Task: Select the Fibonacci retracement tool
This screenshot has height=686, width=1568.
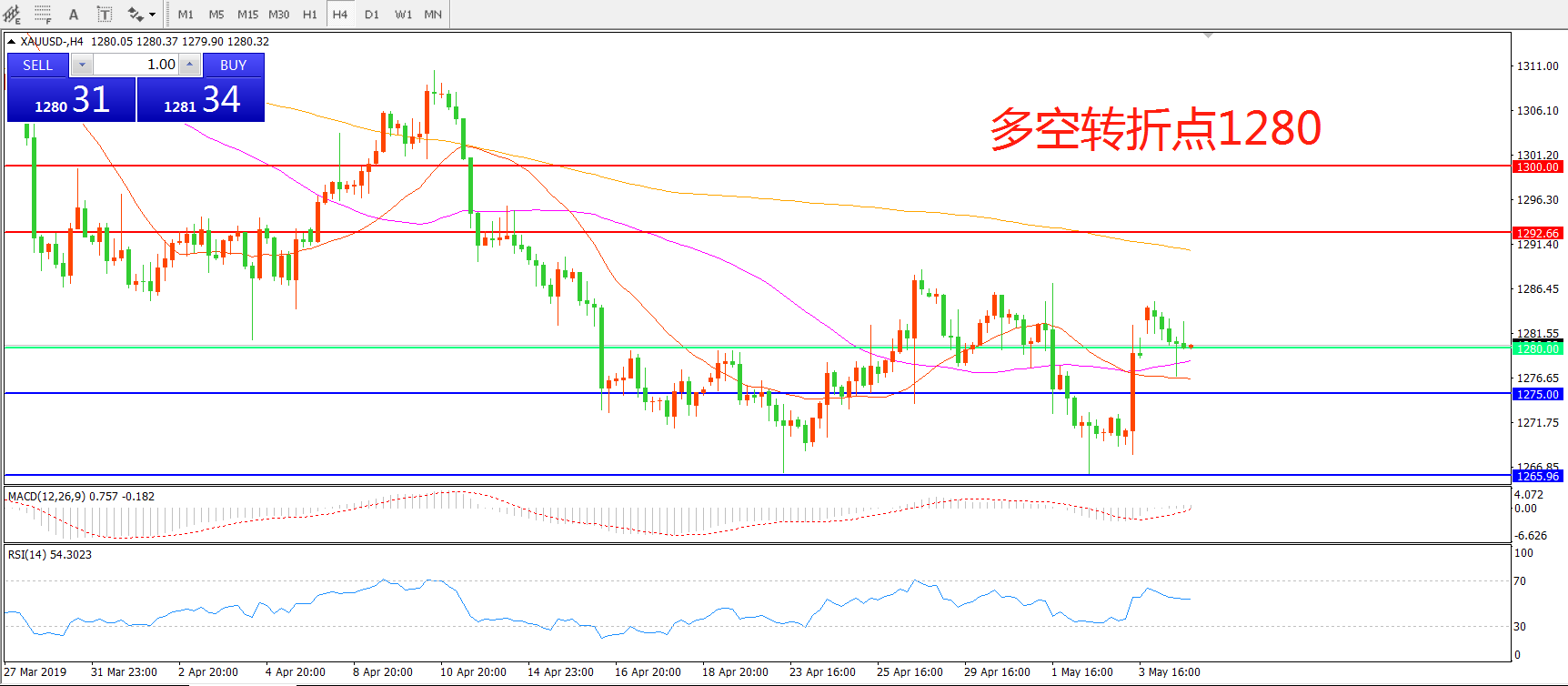Action: (x=43, y=15)
